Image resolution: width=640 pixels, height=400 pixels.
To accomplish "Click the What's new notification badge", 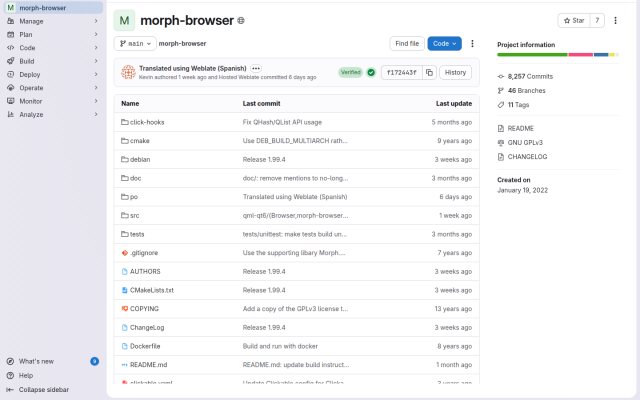I will tap(94, 361).
